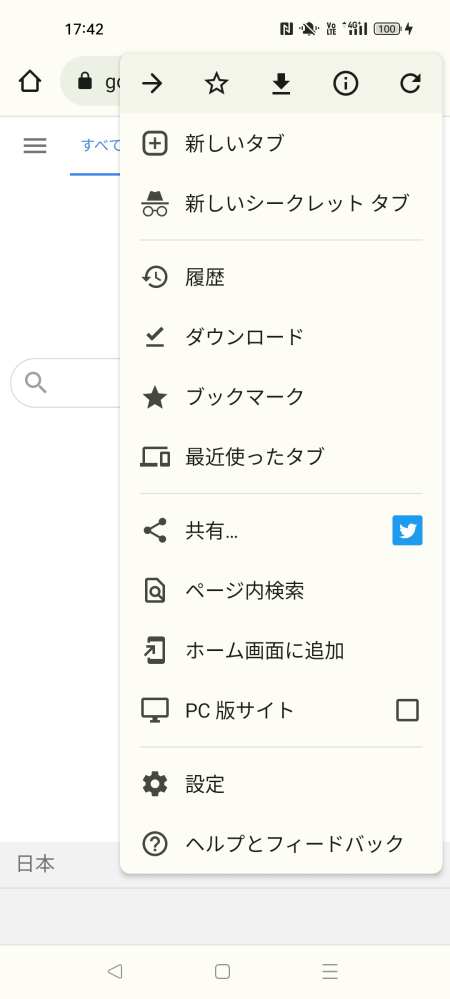Tap the download page icon

point(281,83)
